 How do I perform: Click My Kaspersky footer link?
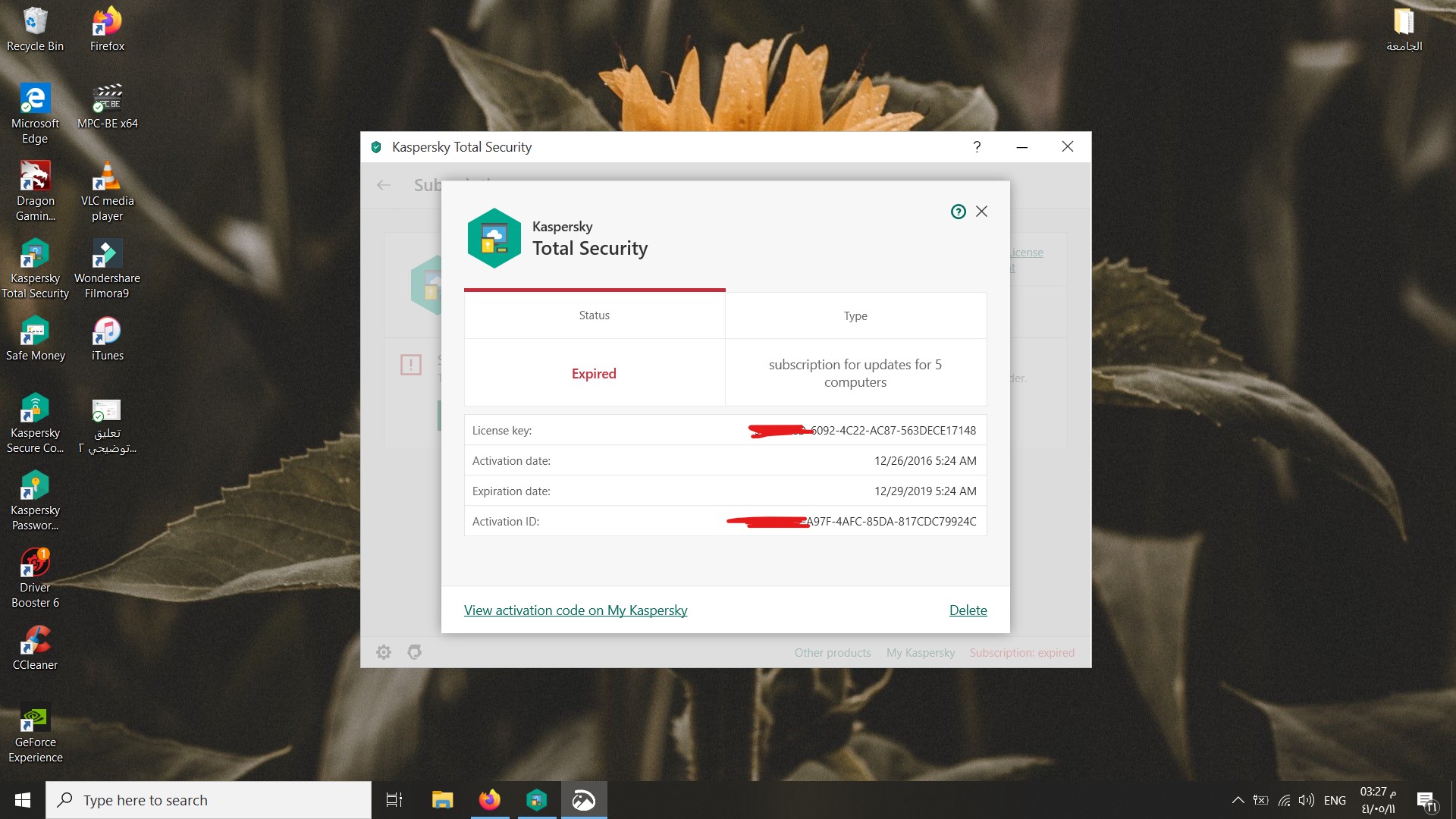coord(921,653)
